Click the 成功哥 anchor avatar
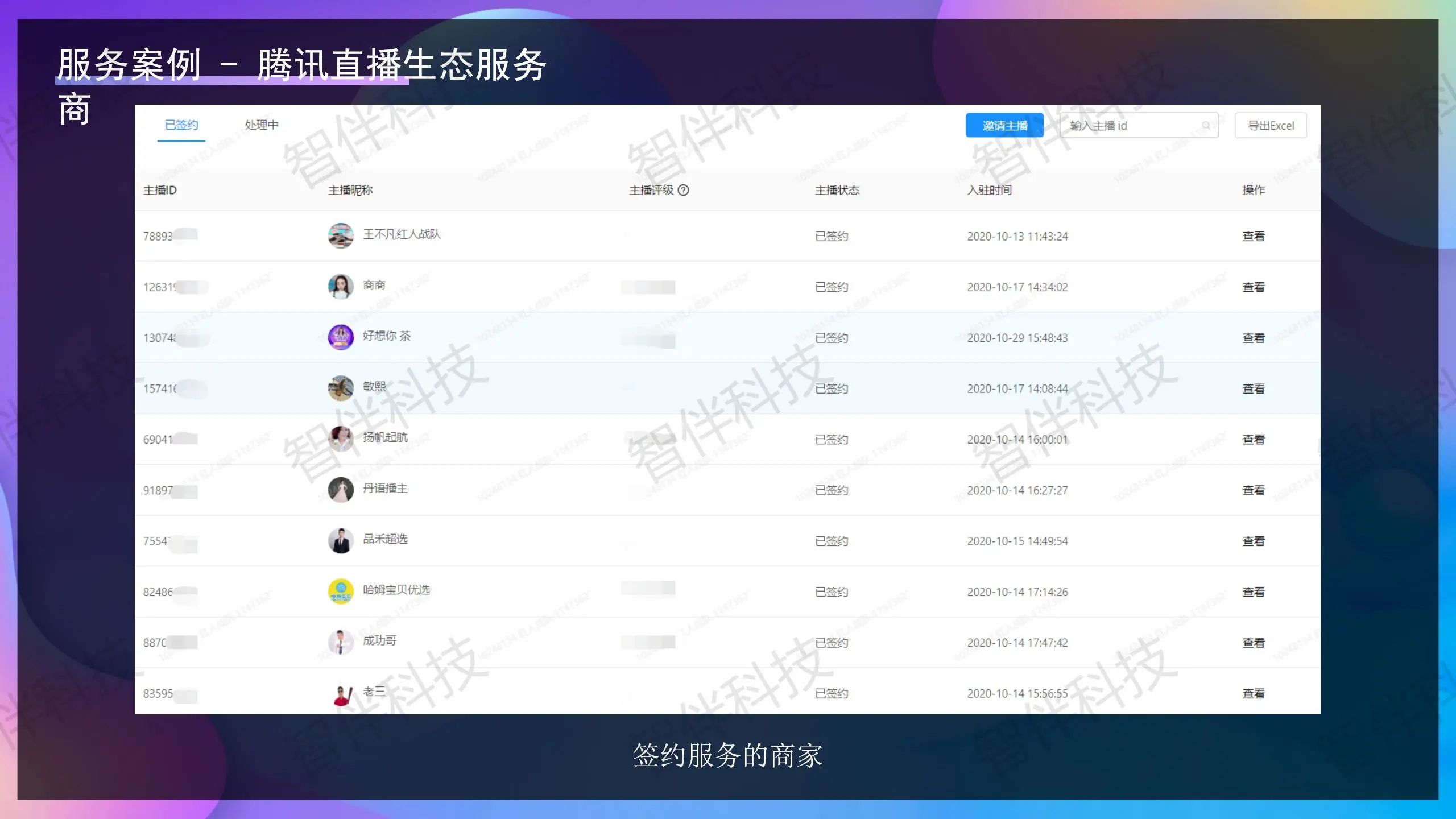This screenshot has height=819, width=1456. pos(341,642)
